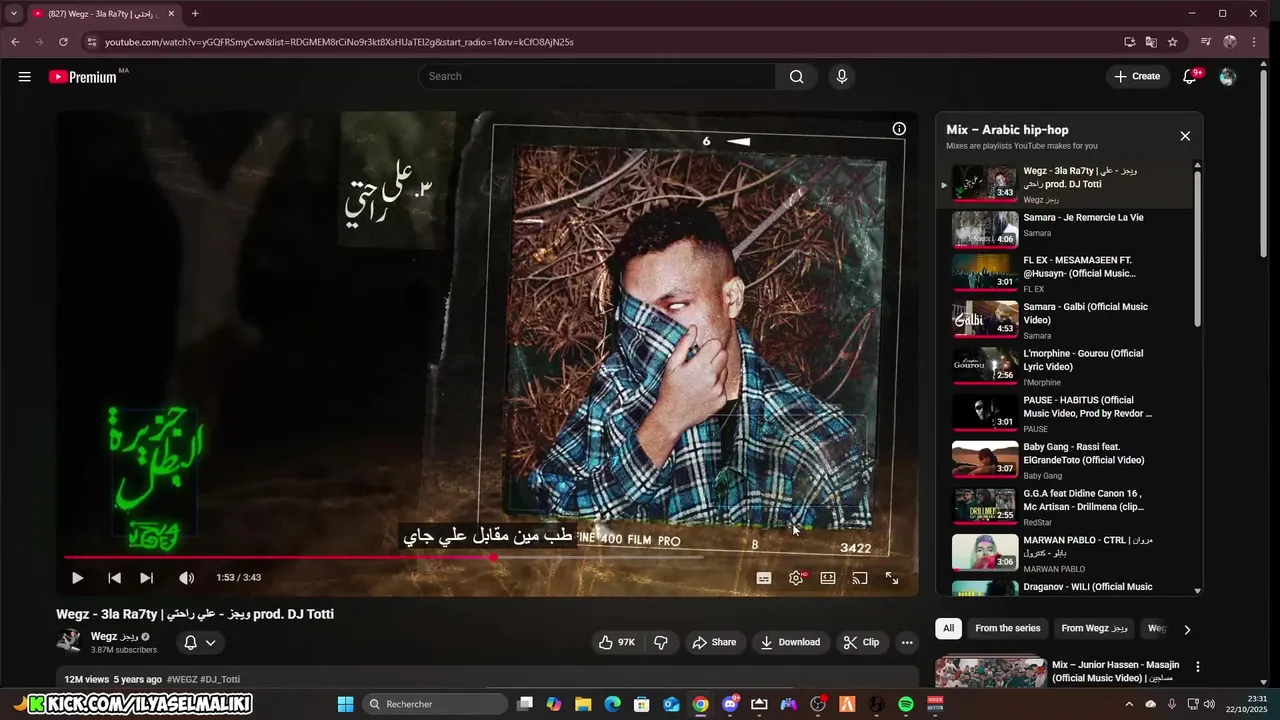Select MARWAN PABLO - CTRL in playlist

[1066, 553]
